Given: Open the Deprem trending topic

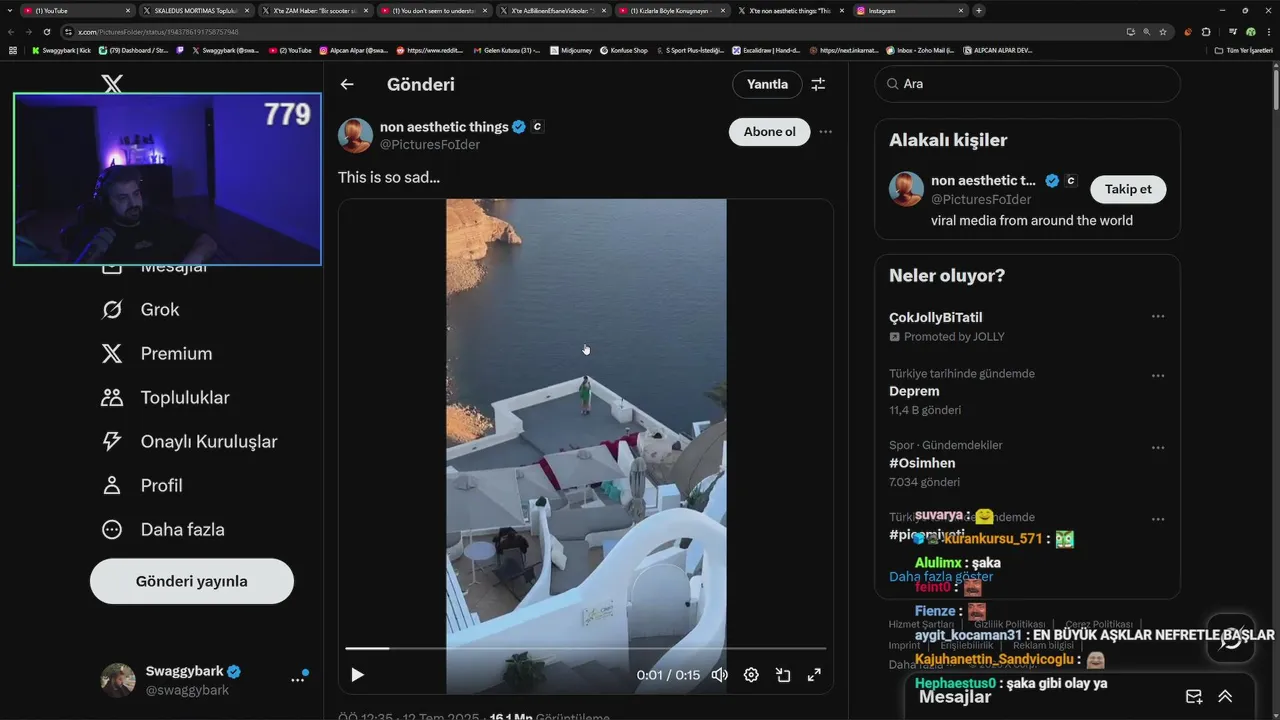Looking at the screenshot, I should point(914,391).
